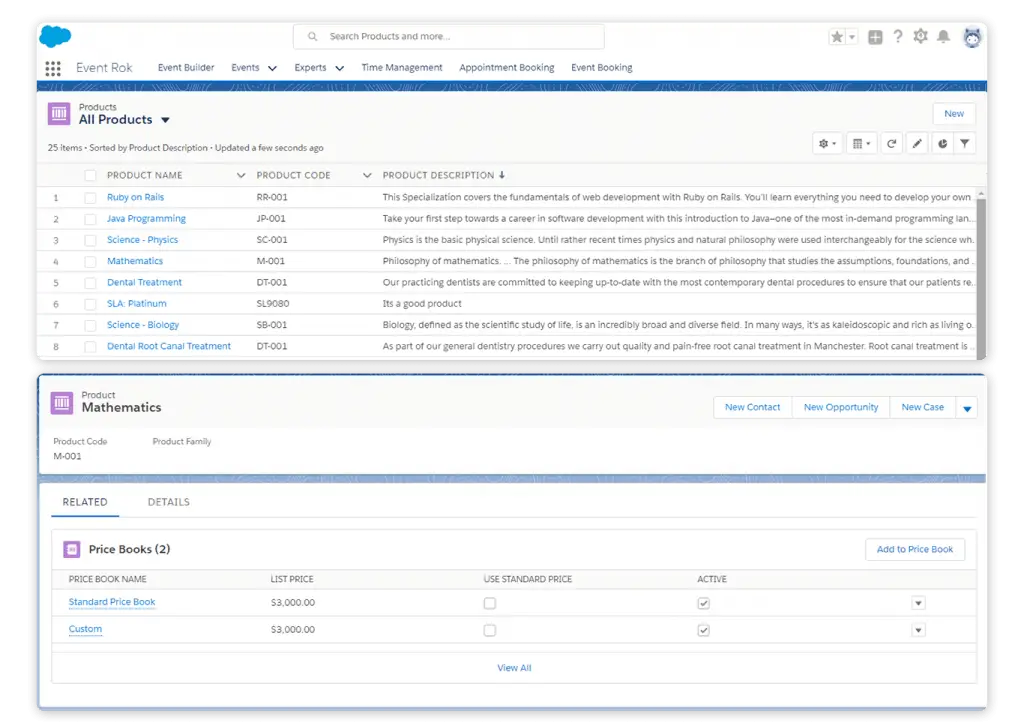Open the App Launcher grid icon
The width and height of the screenshot is (1024, 726).
[x=53, y=68]
